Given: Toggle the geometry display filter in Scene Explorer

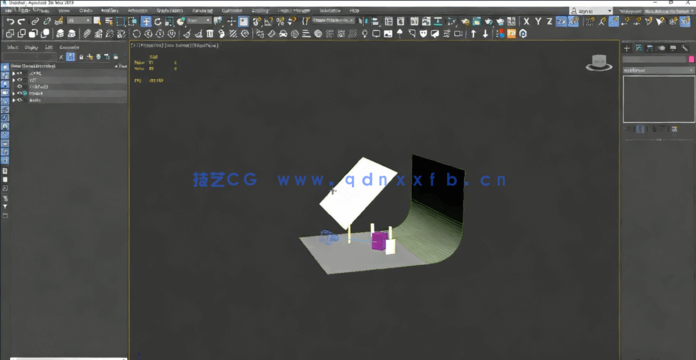Looking at the screenshot, I should click(5, 67).
